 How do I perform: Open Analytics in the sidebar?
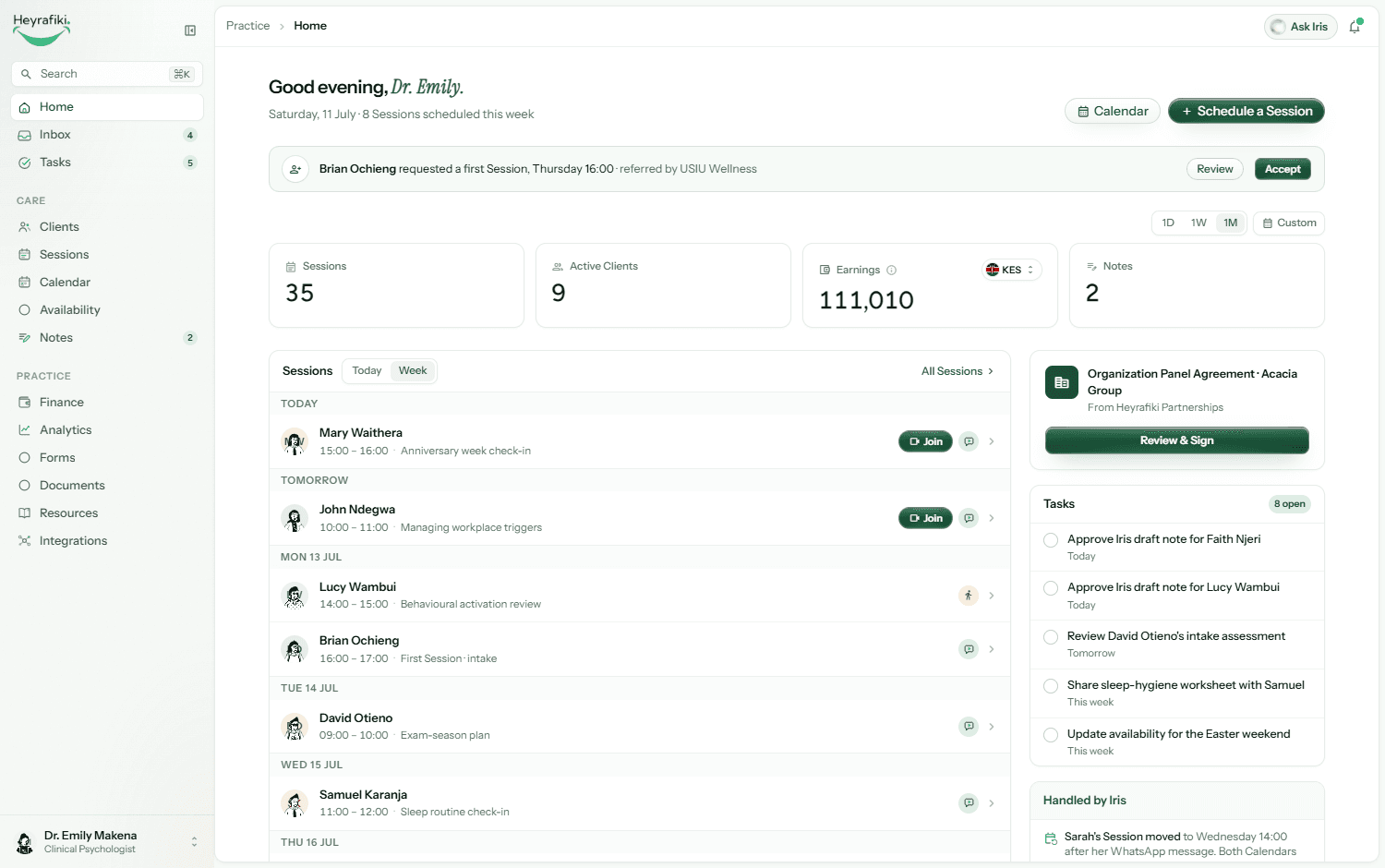tap(107, 430)
